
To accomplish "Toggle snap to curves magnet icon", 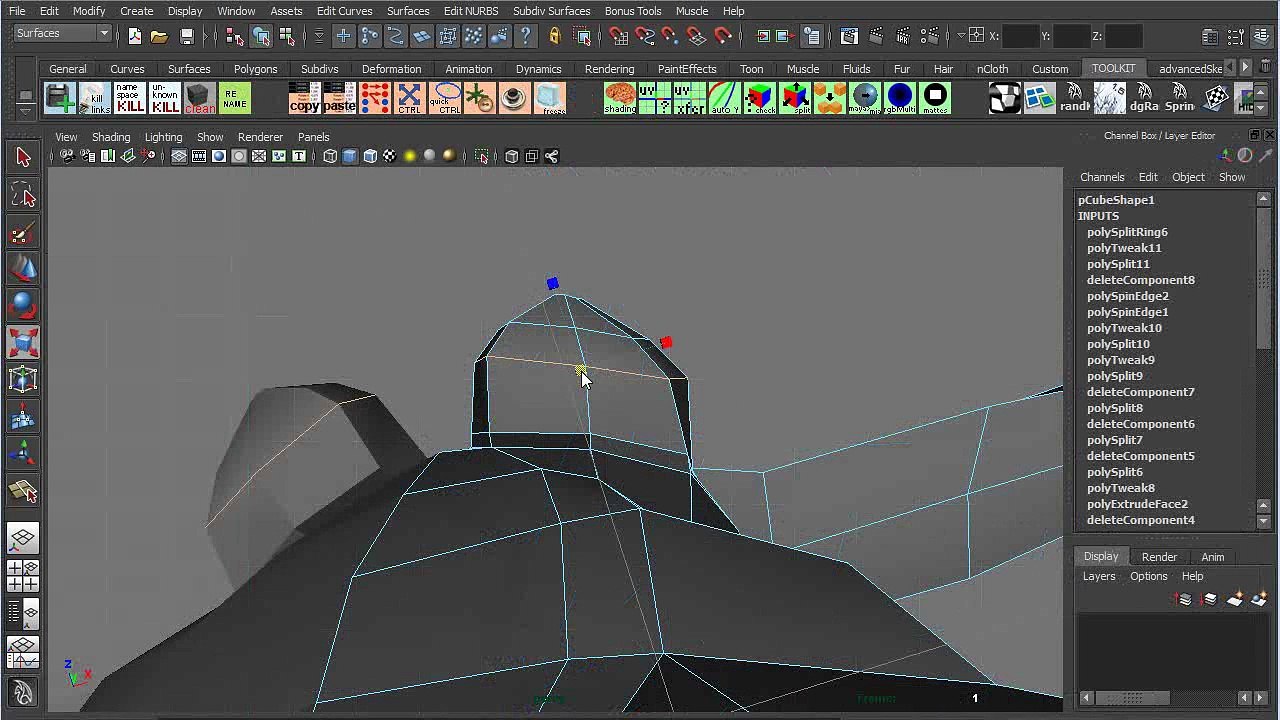I will (x=645, y=36).
